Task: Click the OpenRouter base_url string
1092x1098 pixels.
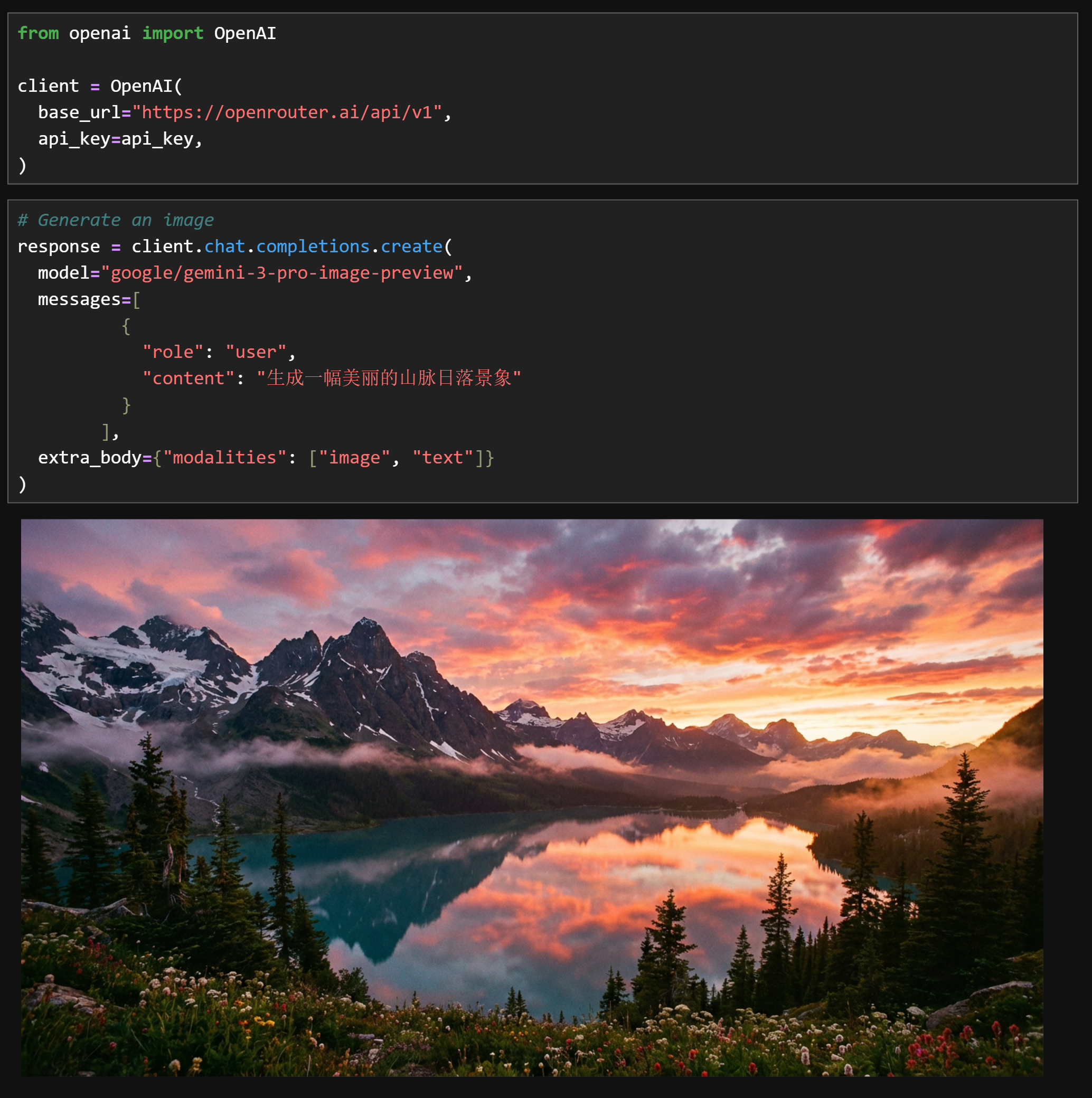Action: pos(287,112)
